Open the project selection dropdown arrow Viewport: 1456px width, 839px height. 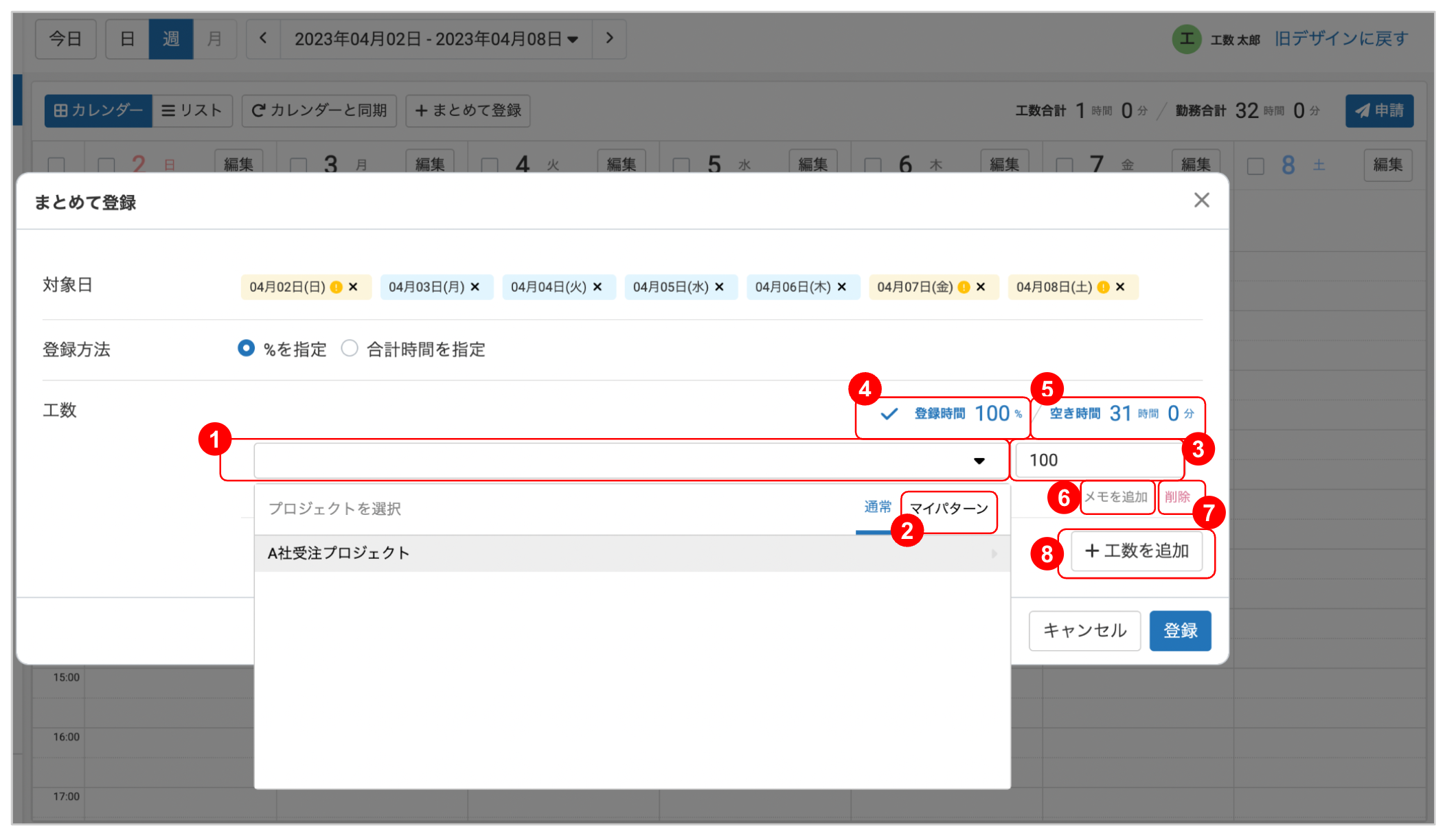point(979,461)
